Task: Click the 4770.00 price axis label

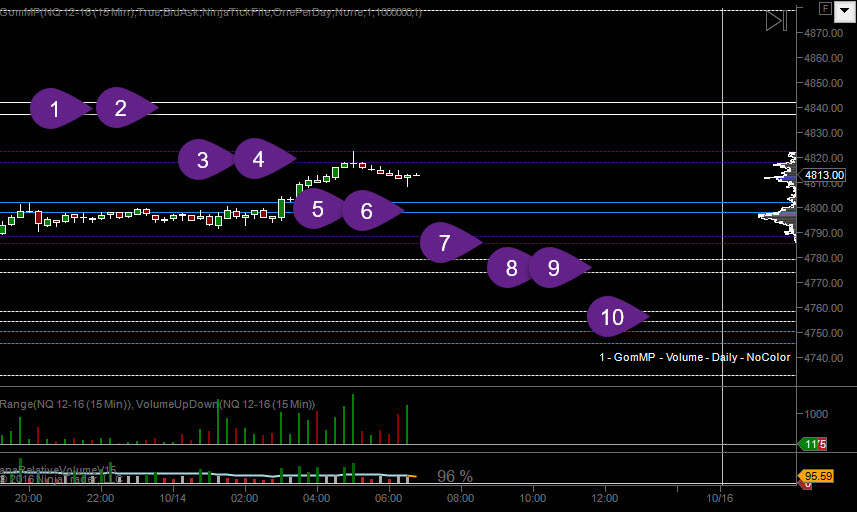Action: (x=823, y=283)
